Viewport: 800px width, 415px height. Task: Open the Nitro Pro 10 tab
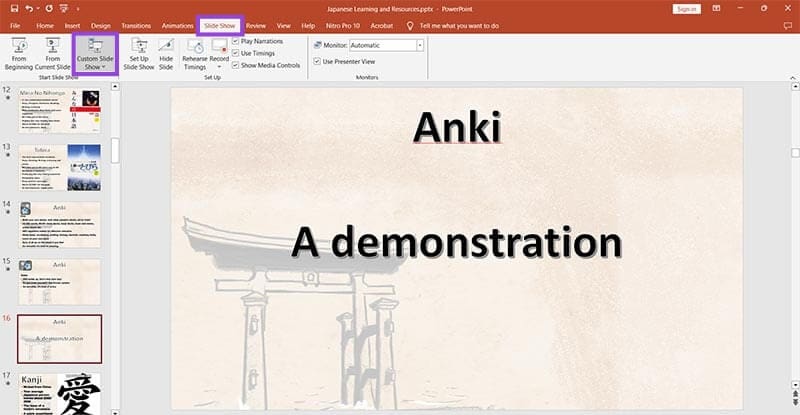click(343, 26)
